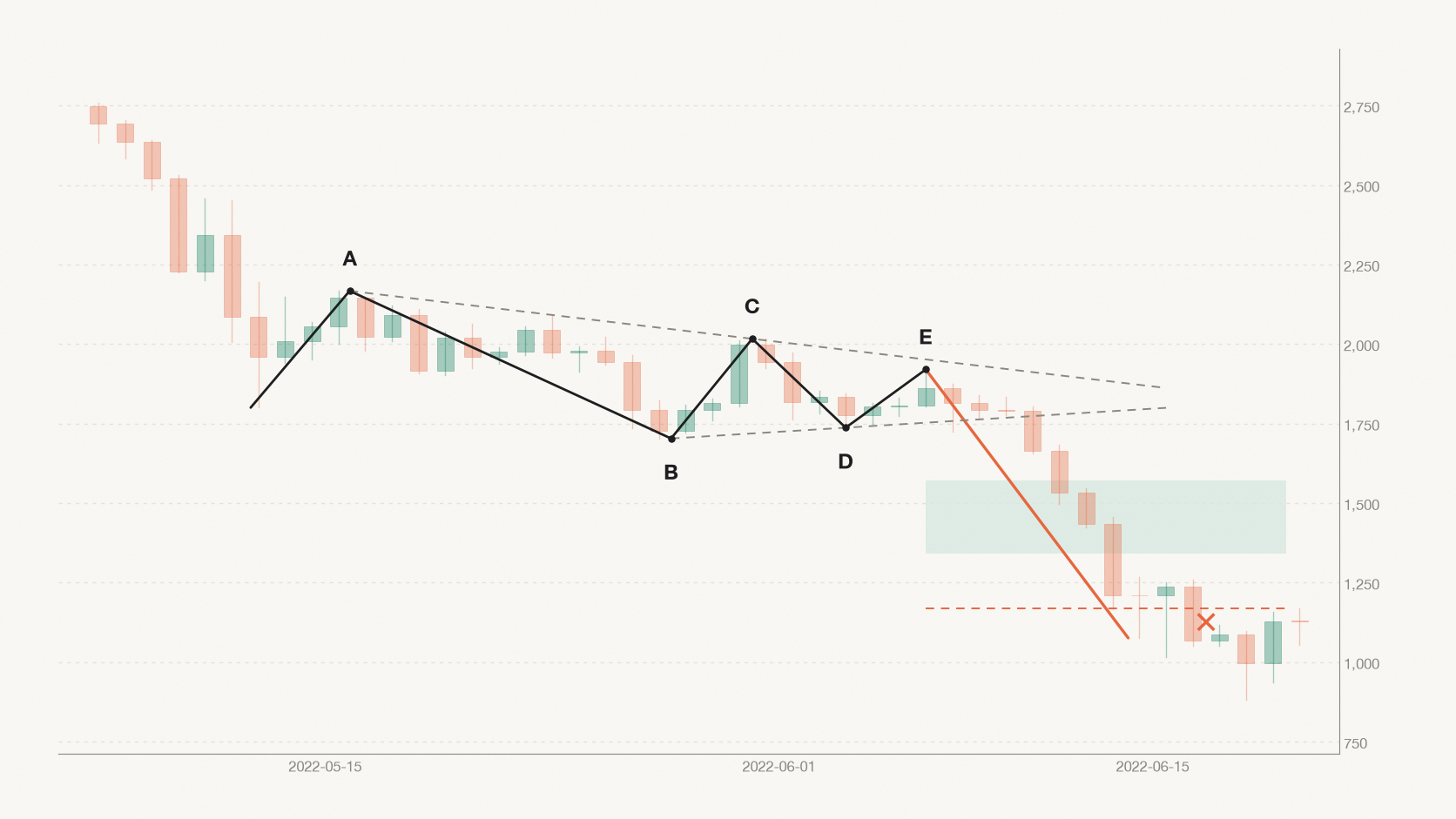Click the 2022-06-15 date label
This screenshot has width=1456, height=819.
pos(1152,767)
